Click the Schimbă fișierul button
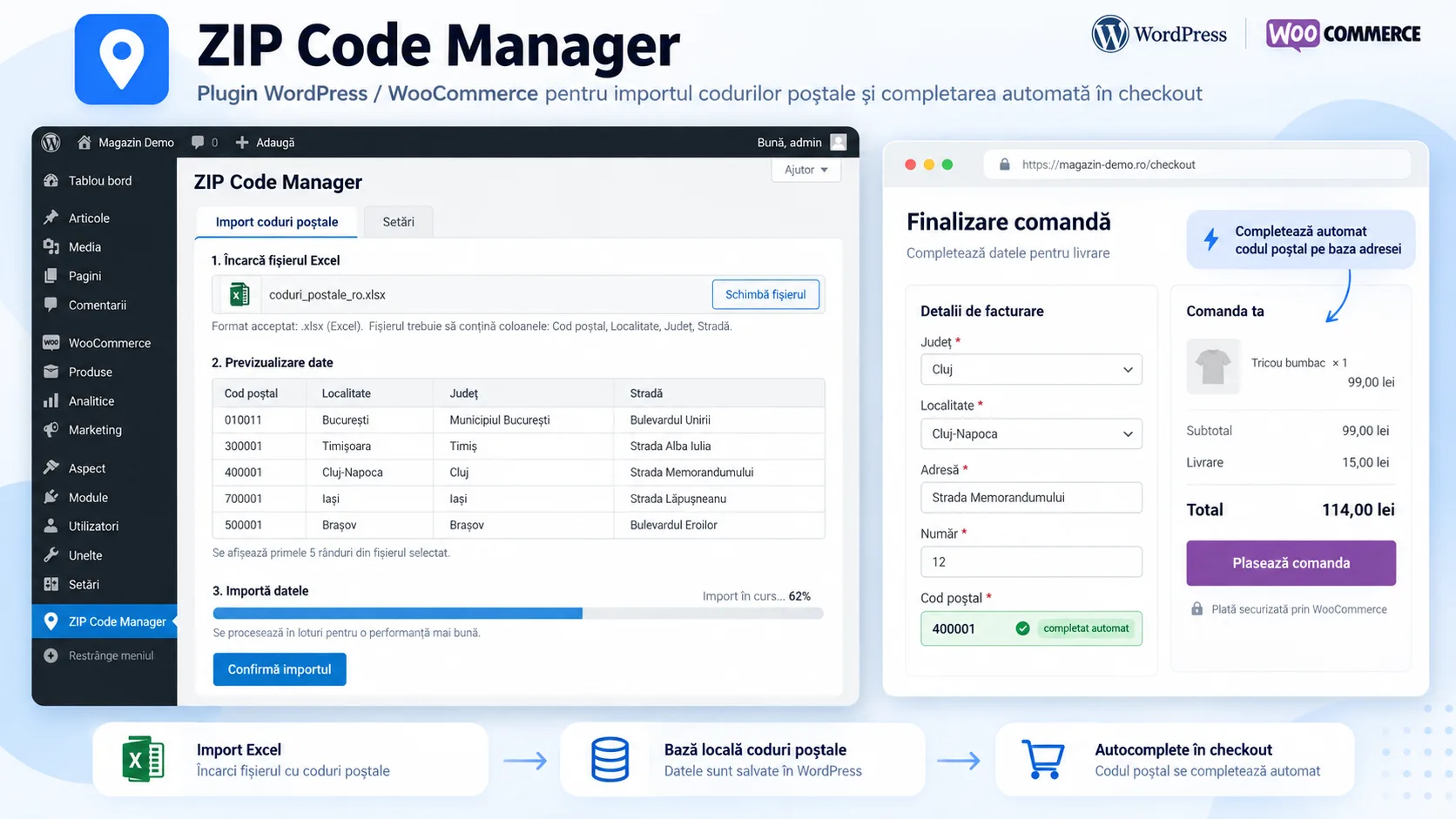This screenshot has height=819, width=1456. [765, 294]
